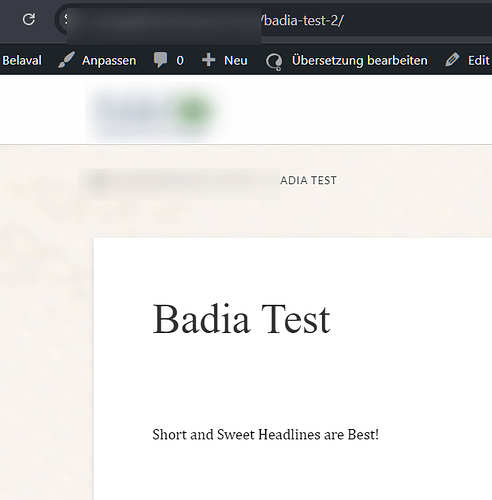Viewport: 492px width, 500px height.
Task: Click the plus icon next to Neu
Action: (208, 60)
